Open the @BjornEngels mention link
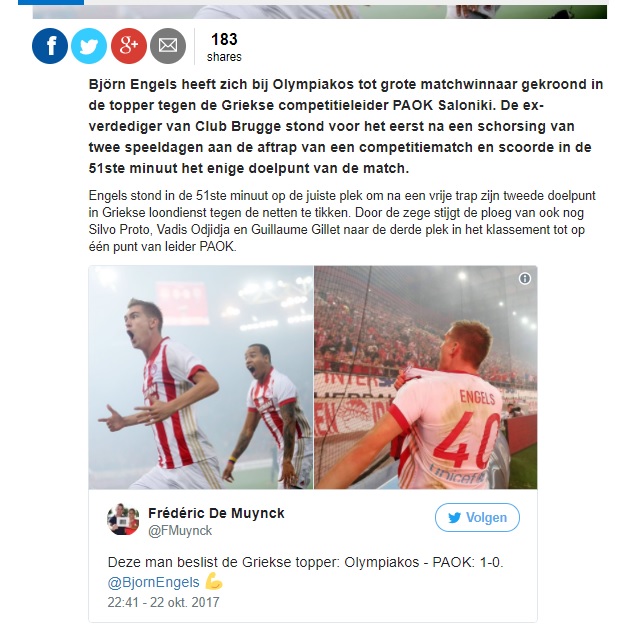Image resolution: width=639 pixels, height=630 pixels. point(154,582)
